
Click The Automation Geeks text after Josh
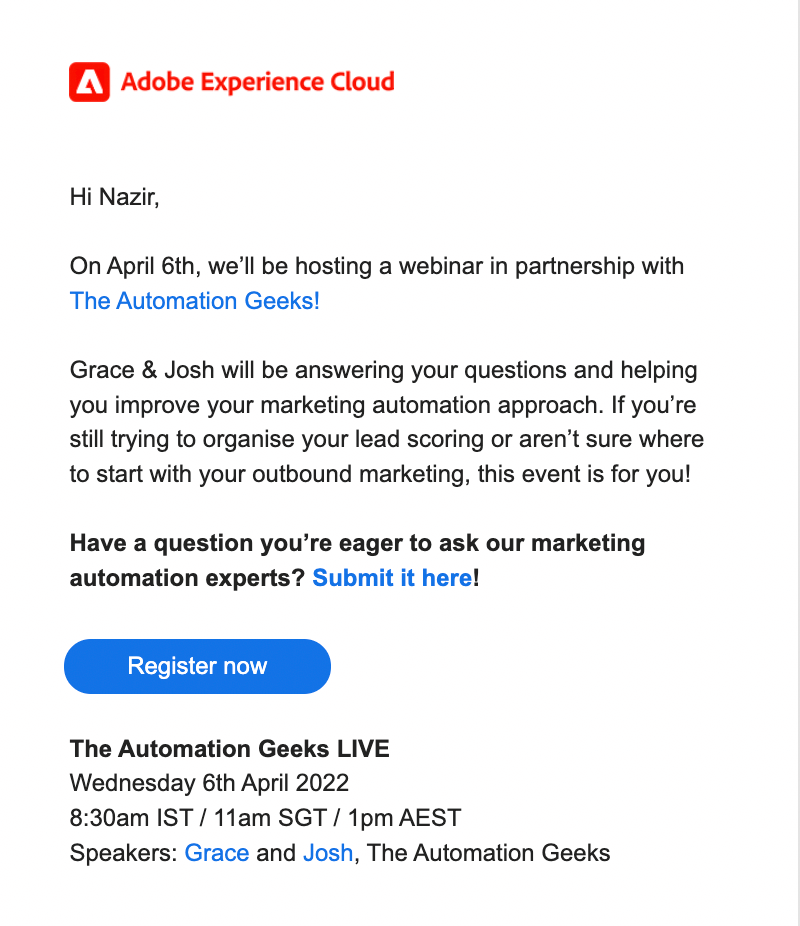[488, 853]
